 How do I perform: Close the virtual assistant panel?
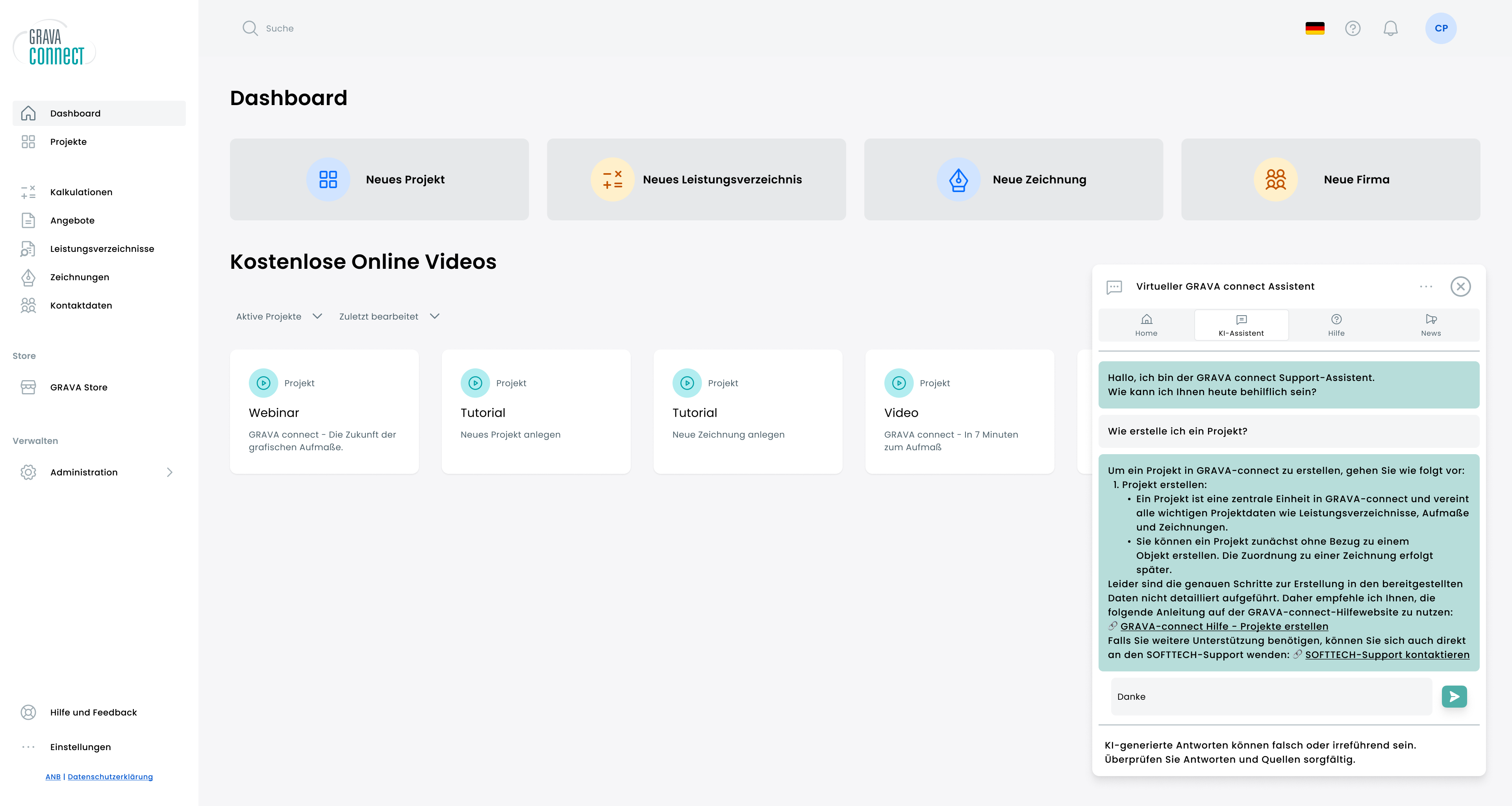[1460, 286]
